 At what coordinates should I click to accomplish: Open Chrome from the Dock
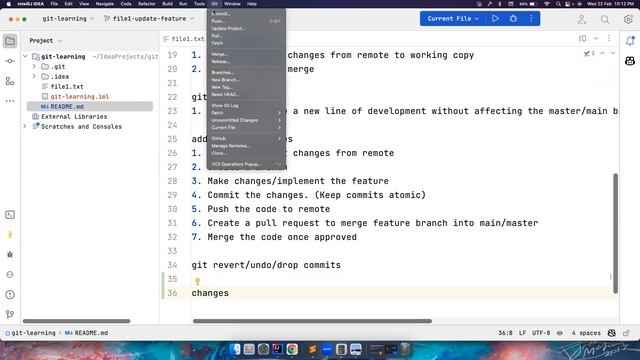[292, 349]
